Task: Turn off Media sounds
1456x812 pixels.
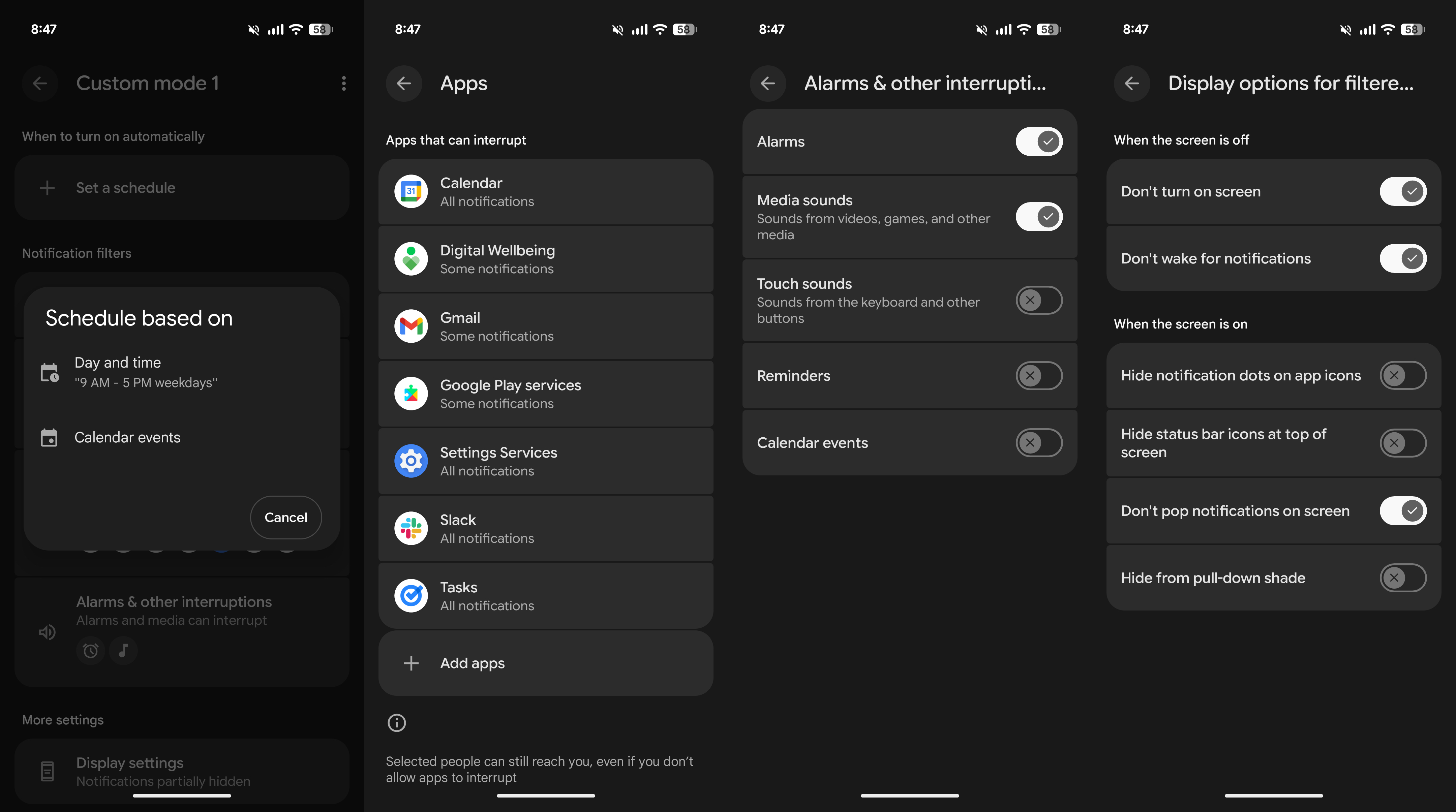Action: pyautogui.click(x=1038, y=216)
